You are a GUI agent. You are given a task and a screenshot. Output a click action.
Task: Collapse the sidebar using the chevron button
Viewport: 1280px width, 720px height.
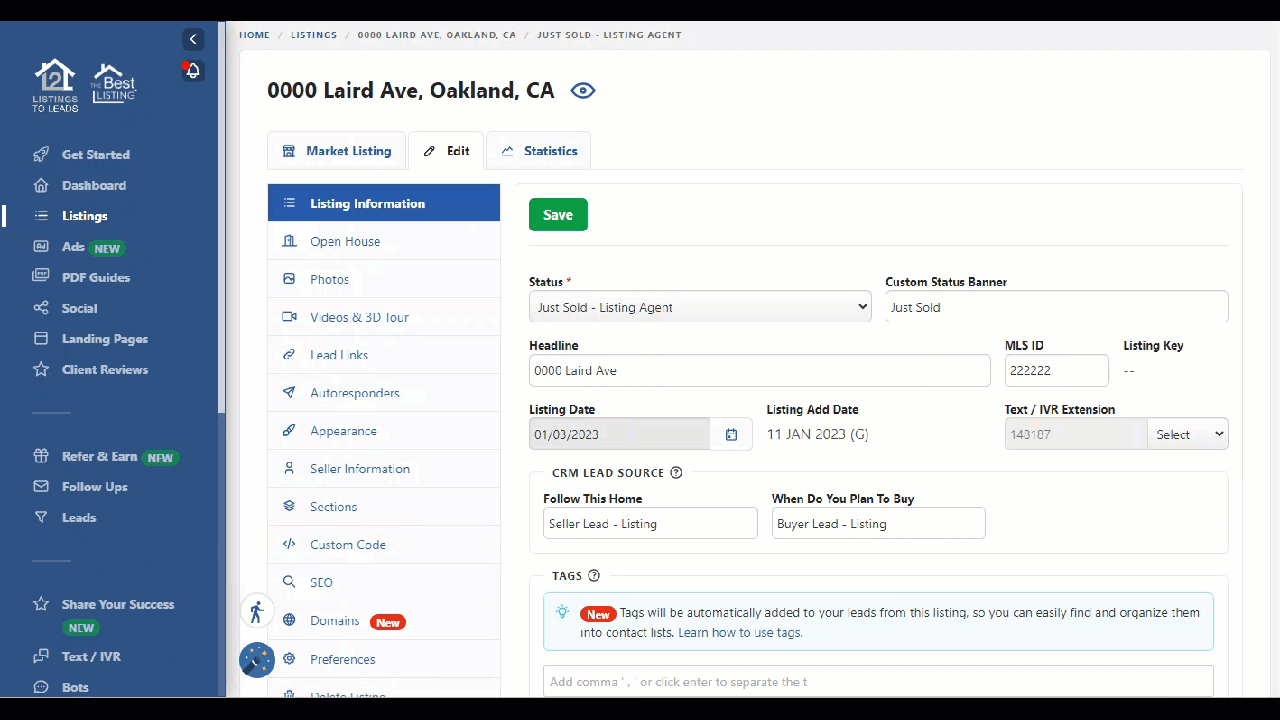[193, 39]
